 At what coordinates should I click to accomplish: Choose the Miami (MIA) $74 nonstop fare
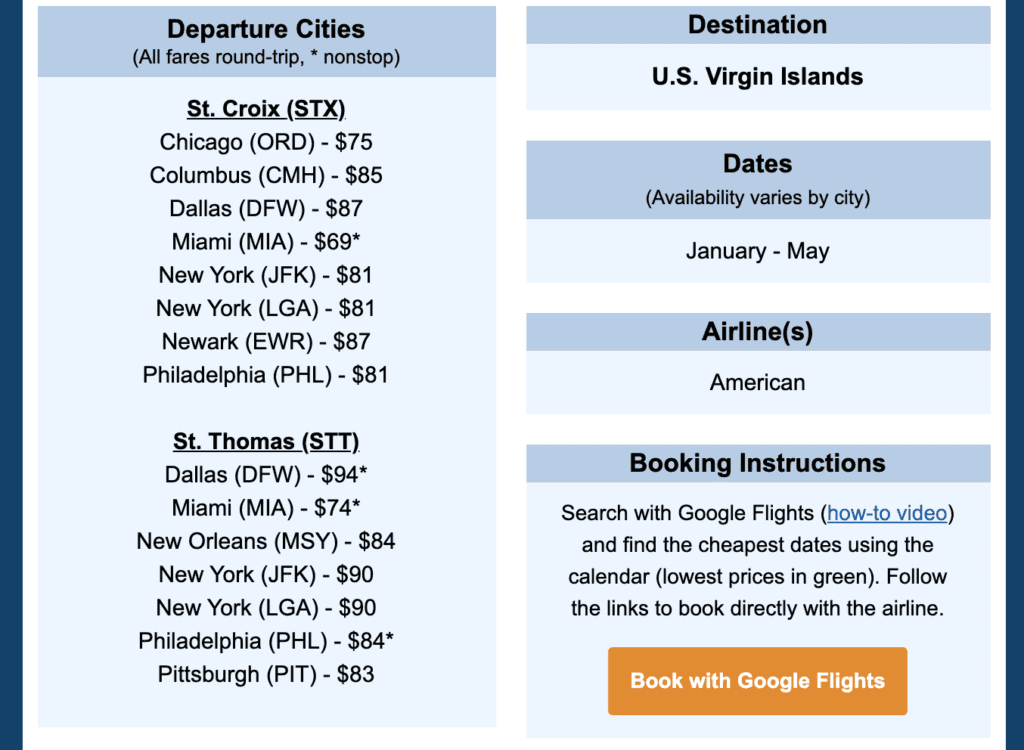point(266,508)
